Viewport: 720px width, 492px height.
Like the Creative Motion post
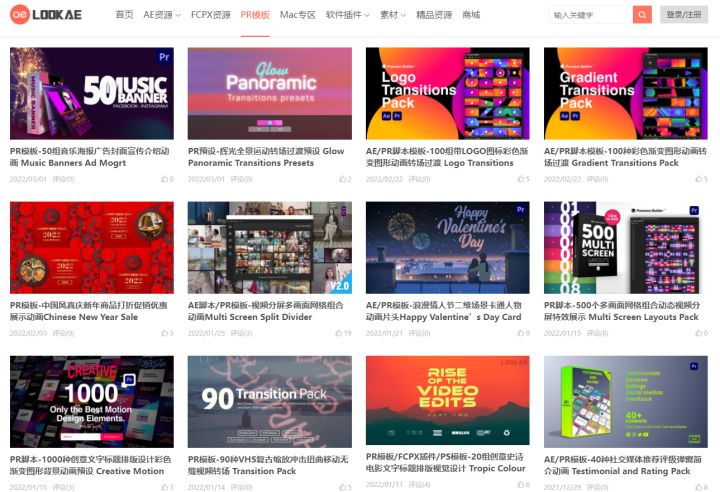pyautogui.click(x=168, y=487)
